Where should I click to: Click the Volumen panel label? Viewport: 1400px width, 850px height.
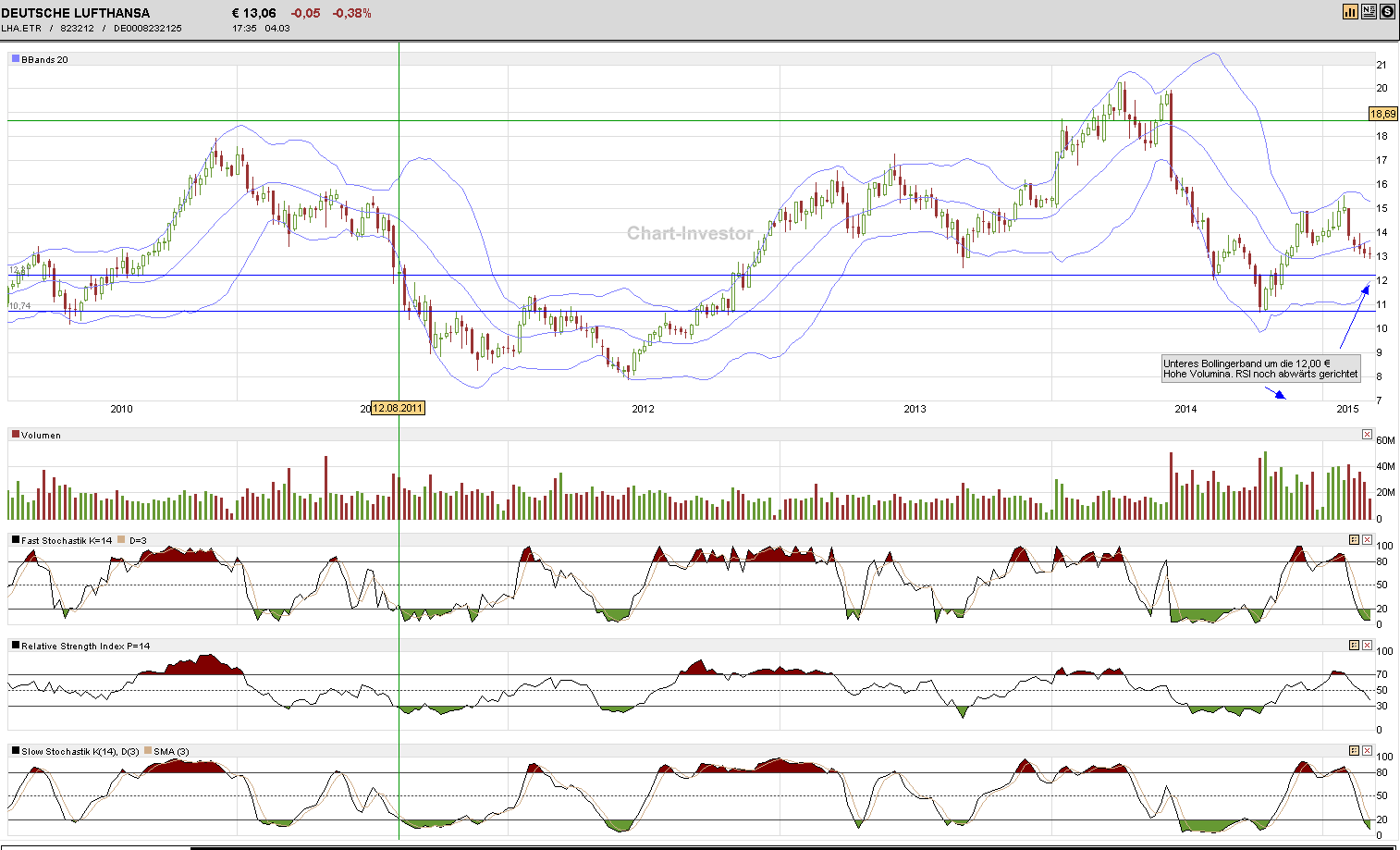click(x=41, y=436)
